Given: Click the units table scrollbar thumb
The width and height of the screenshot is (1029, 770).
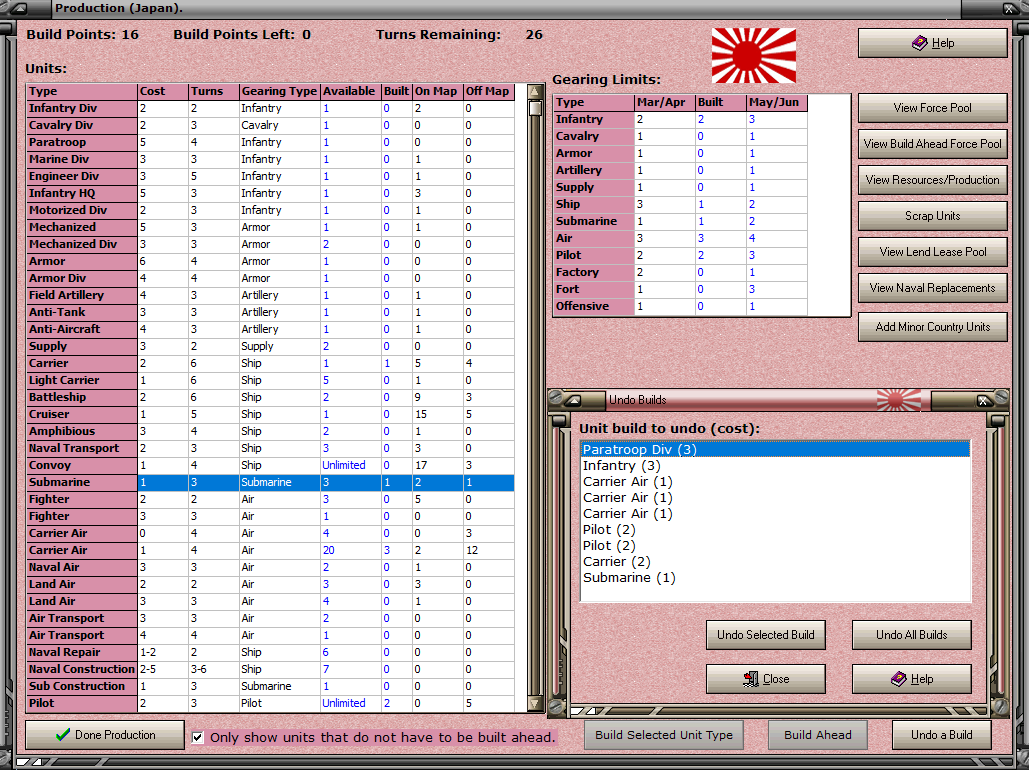Looking at the screenshot, I should click(x=536, y=108).
